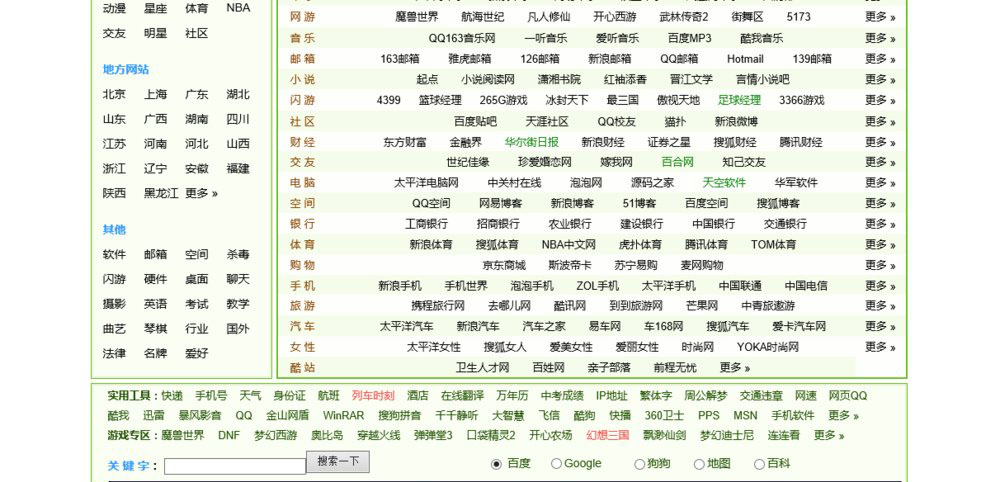Screen dimensions: 1000x482
Task: Open 中关村在线 link
Action: 515,183
